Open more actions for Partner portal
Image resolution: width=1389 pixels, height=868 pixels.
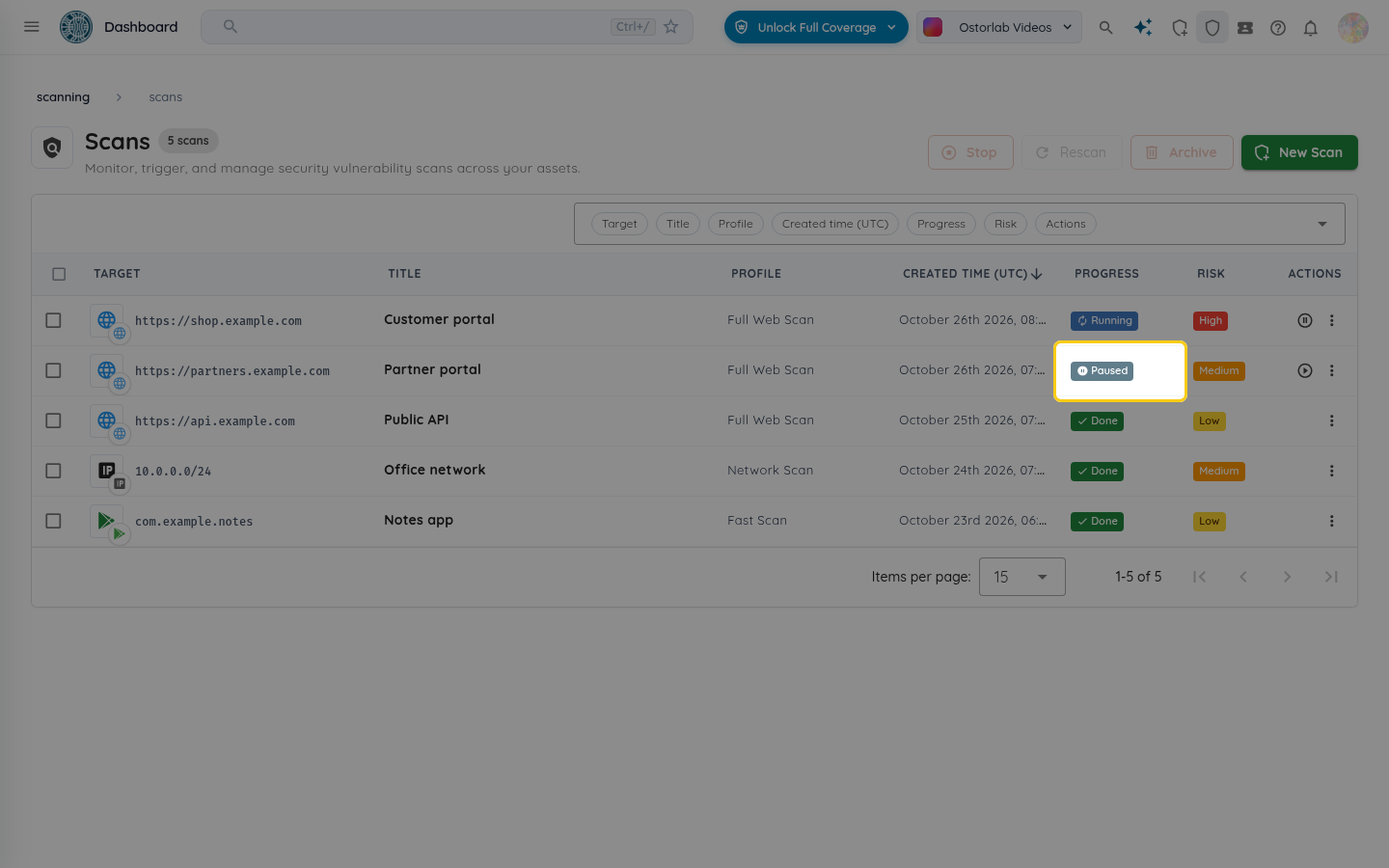(x=1332, y=370)
